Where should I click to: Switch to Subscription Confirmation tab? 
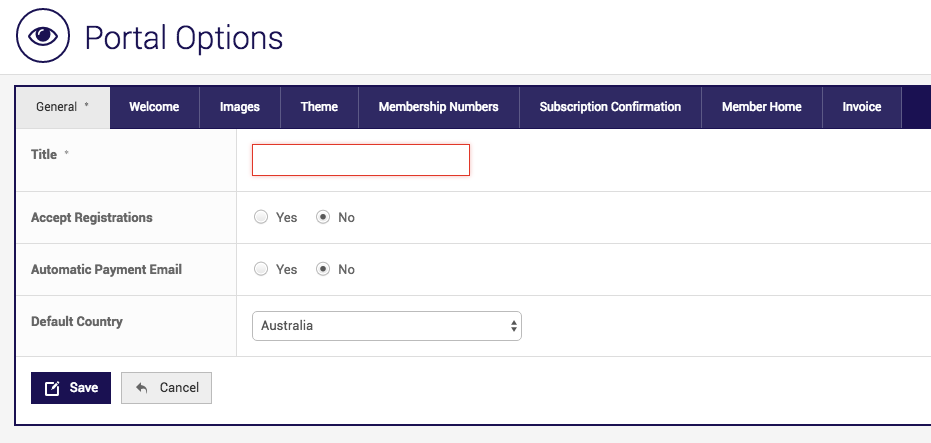pos(610,107)
